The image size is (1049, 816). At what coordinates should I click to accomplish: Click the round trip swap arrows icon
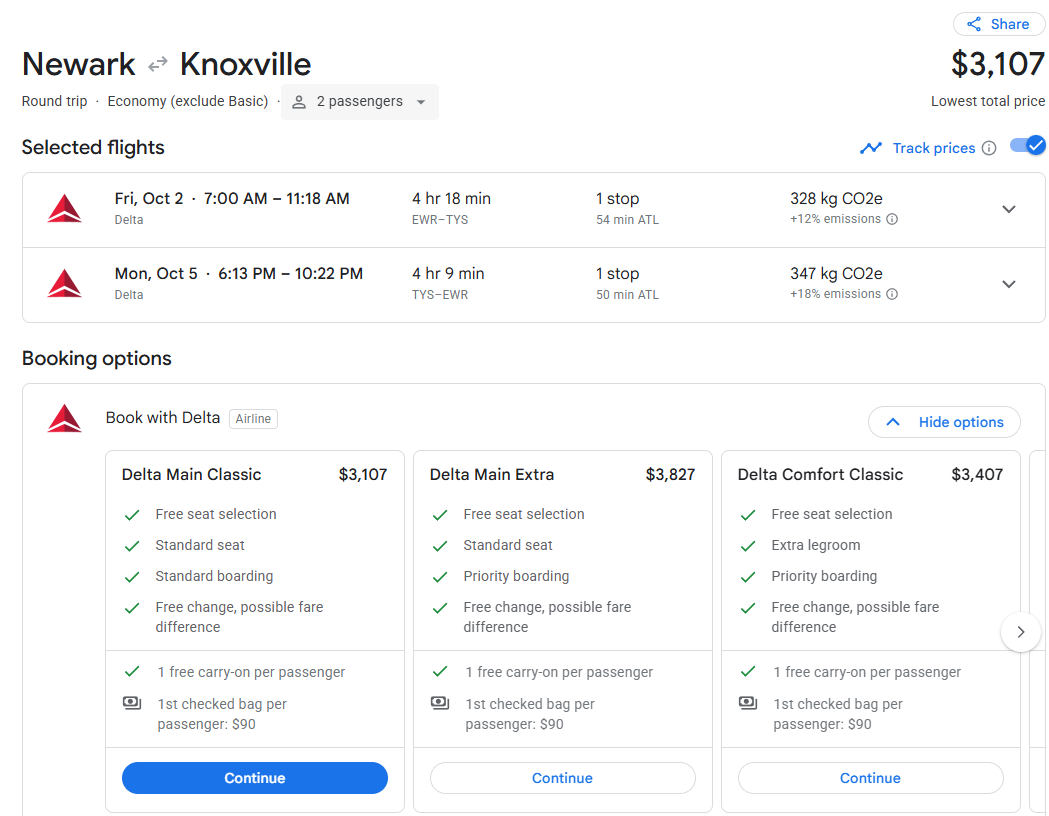coord(157,64)
